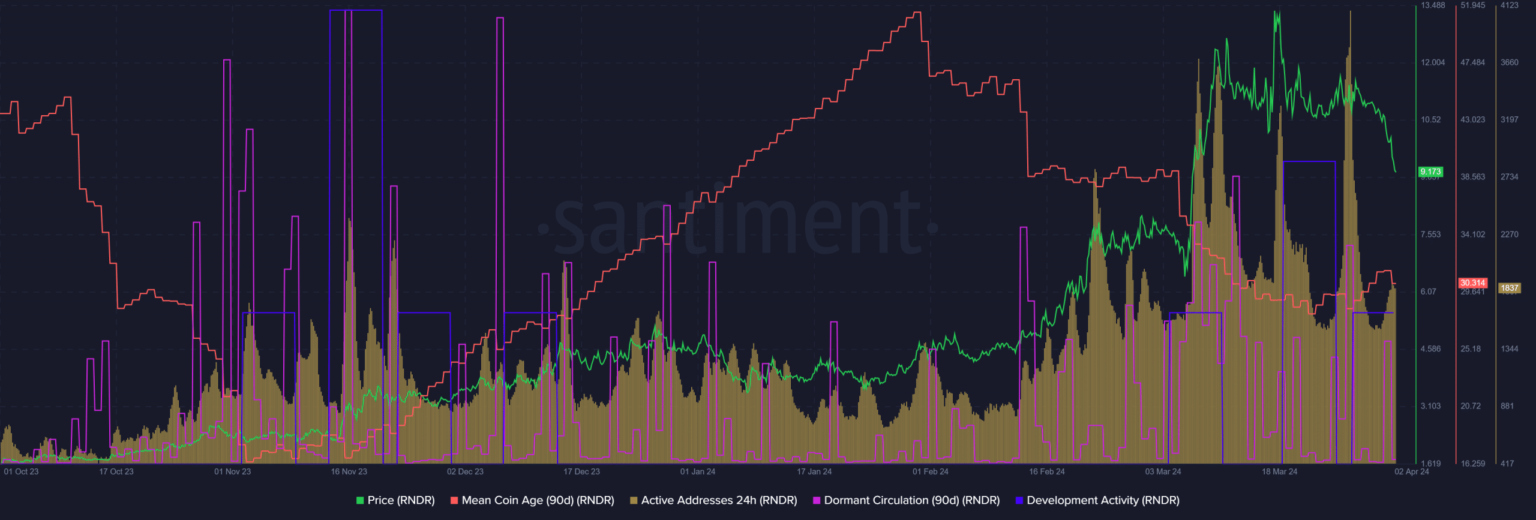The width and height of the screenshot is (1536, 520).
Task: Click the red 30.314 mean coin age badge
Action: click(x=1472, y=283)
